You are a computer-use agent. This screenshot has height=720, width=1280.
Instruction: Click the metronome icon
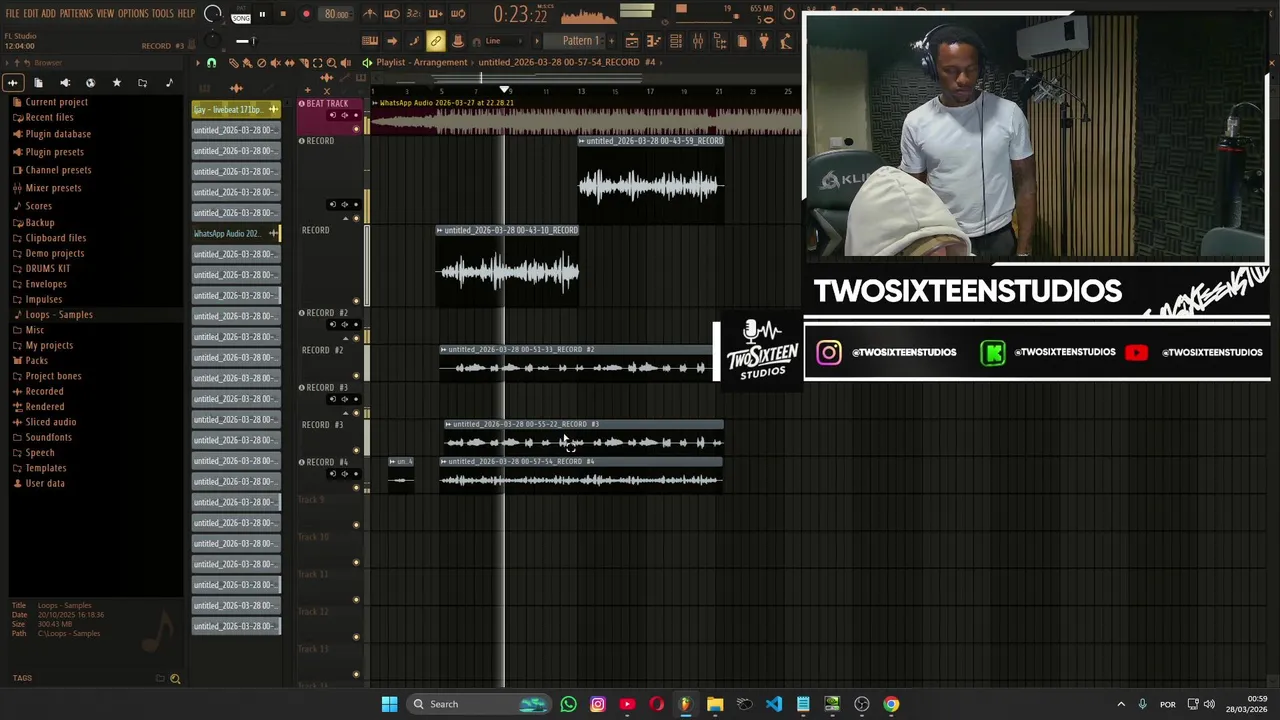370,14
